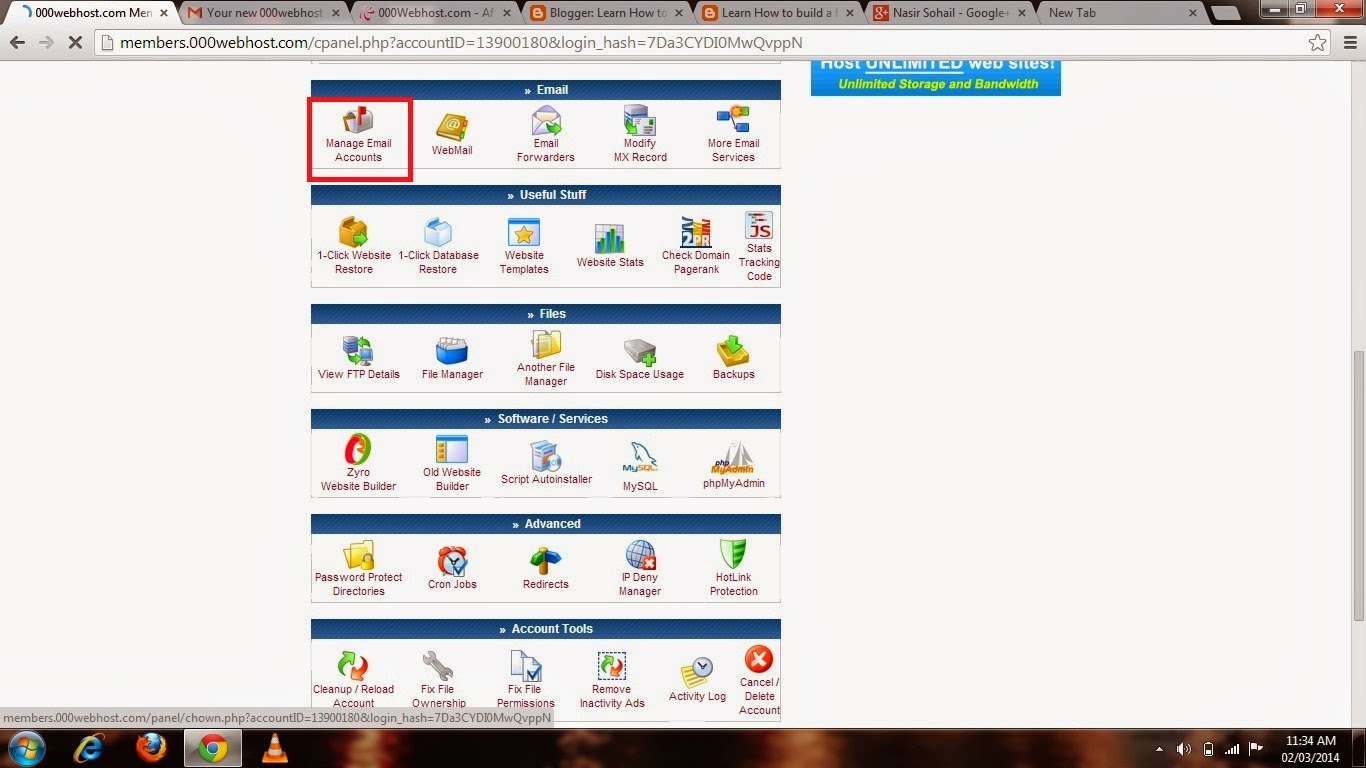This screenshot has height=768, width=1366.
Task: Switch to Gmail 'Your new 000webhost' tab
Action: click(264, 13)
